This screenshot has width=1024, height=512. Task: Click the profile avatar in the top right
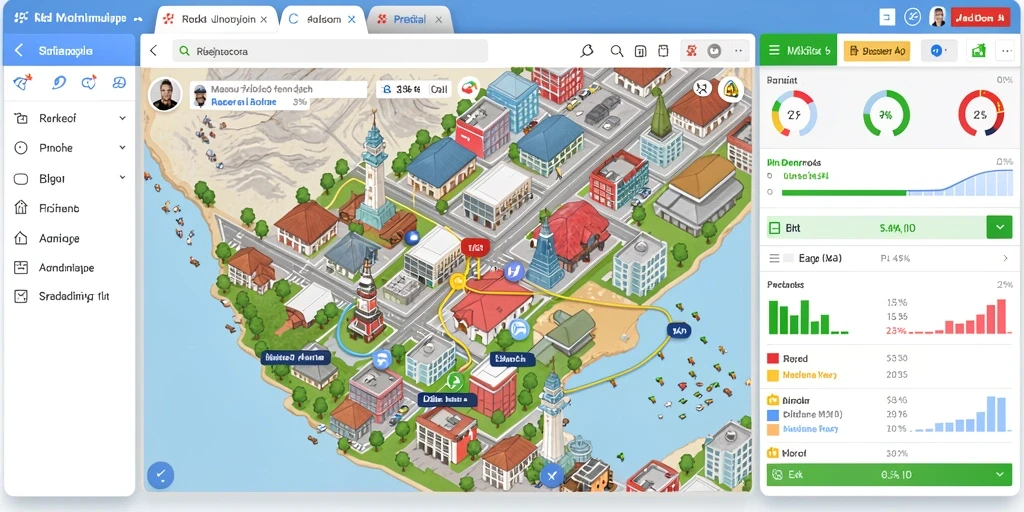click(938, 18)
